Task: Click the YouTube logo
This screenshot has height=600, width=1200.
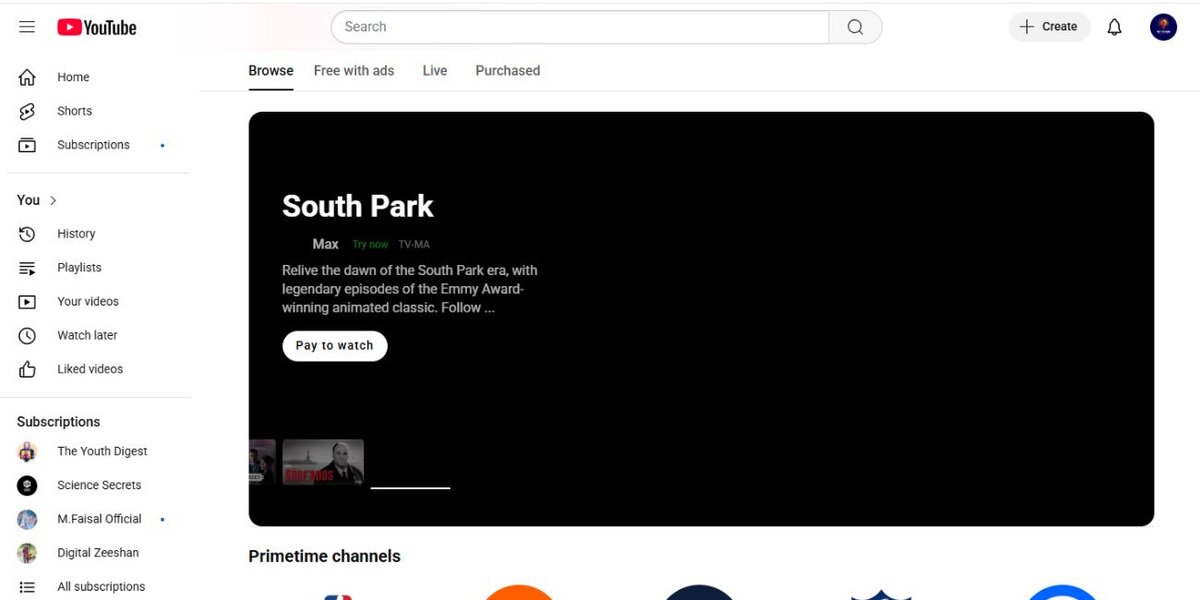Action: click(x=97, y=28)
